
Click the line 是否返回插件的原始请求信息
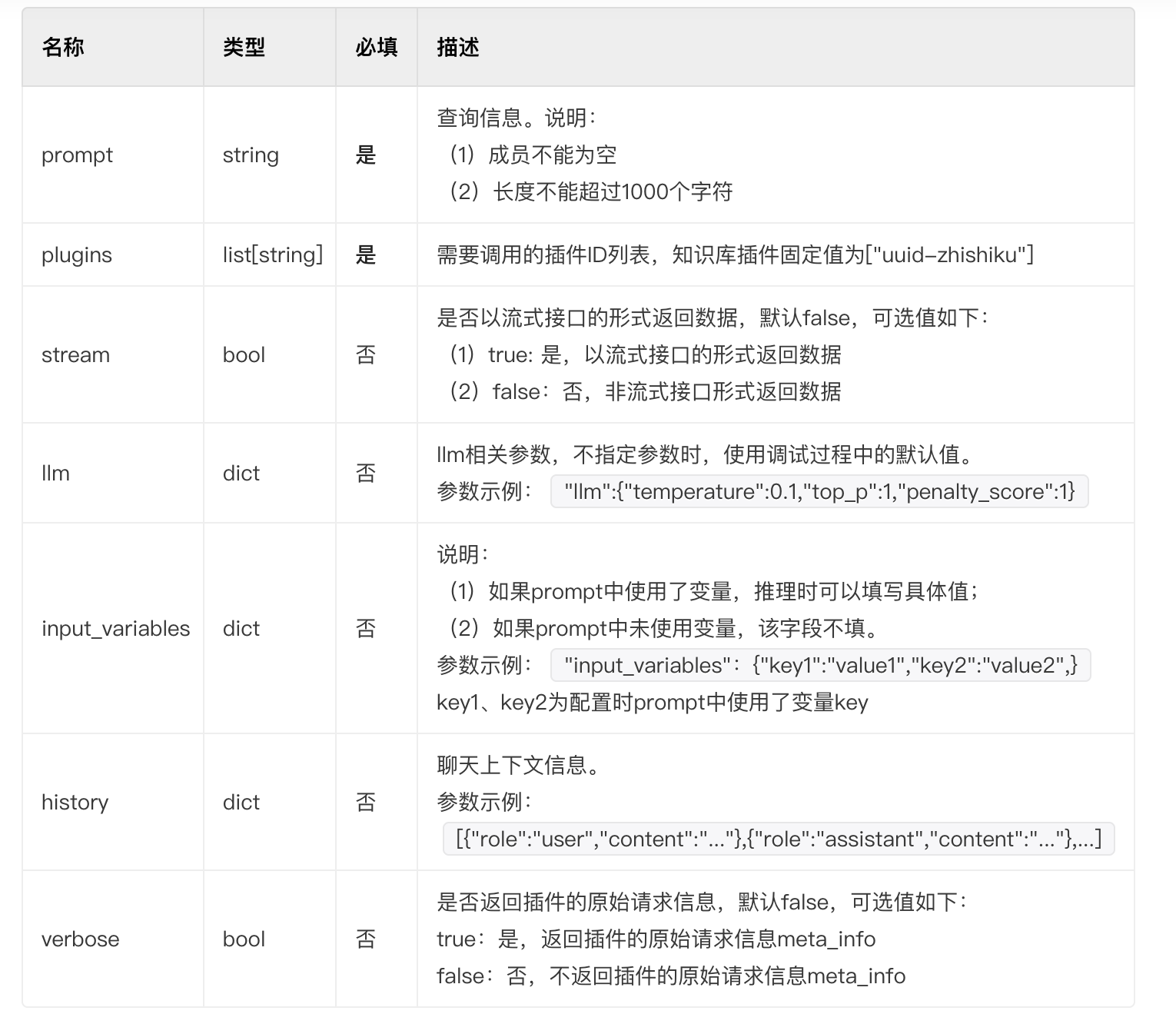click(x=703, y=903)
